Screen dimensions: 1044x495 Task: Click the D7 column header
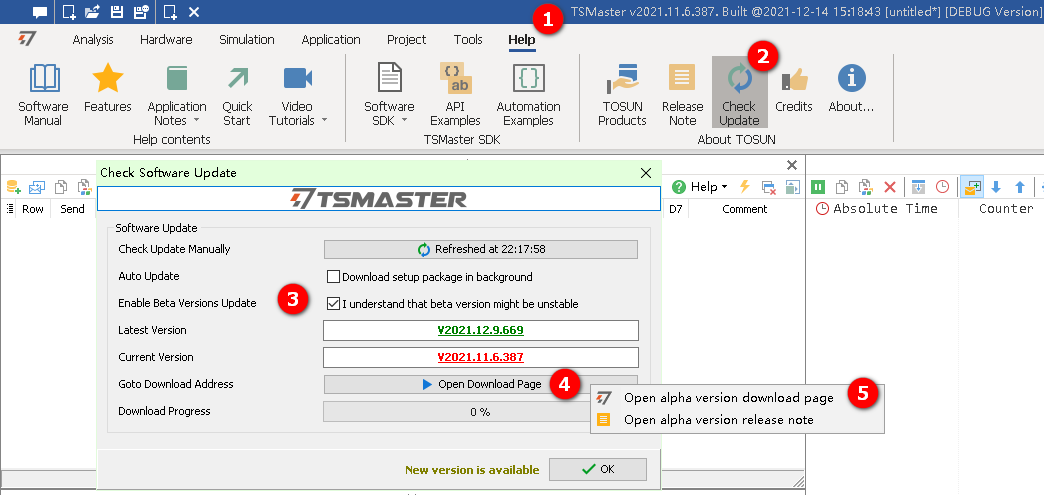(676, 209)
